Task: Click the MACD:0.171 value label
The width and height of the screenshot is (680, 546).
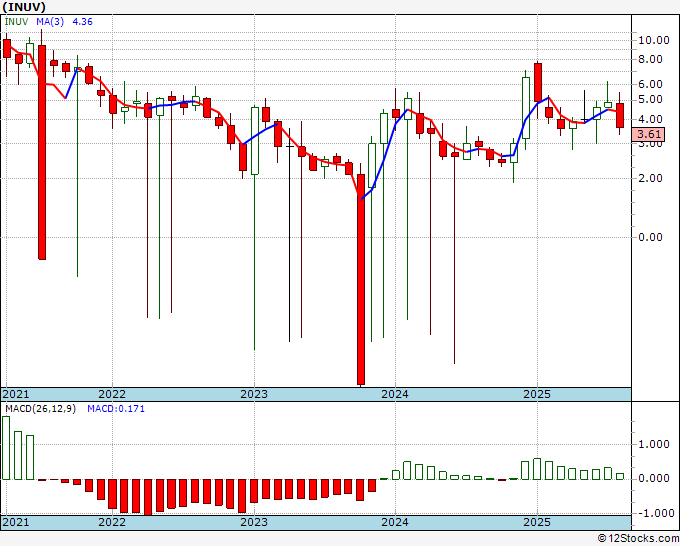Action: 116,409
